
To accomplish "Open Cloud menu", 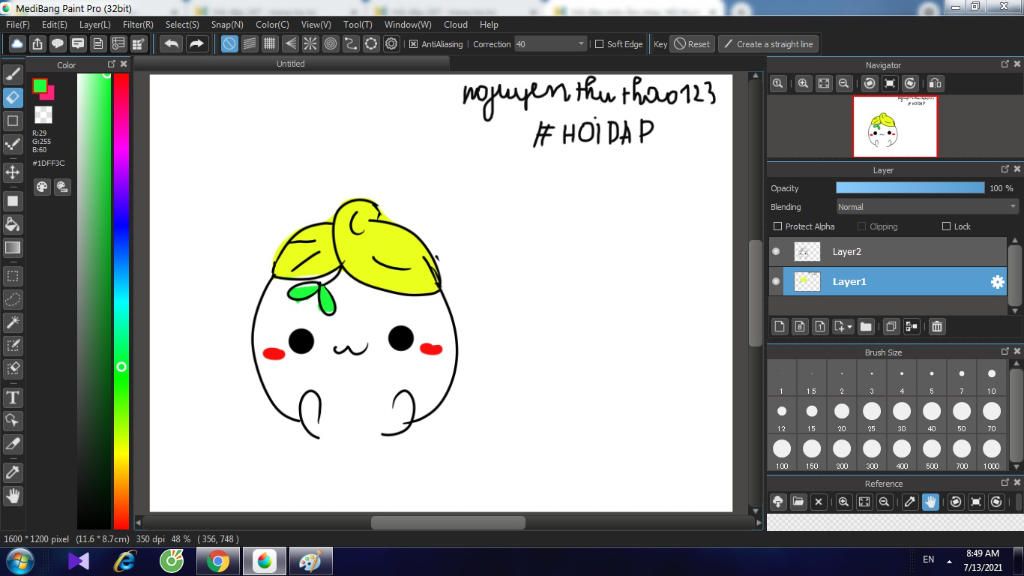I will point(455,24).
